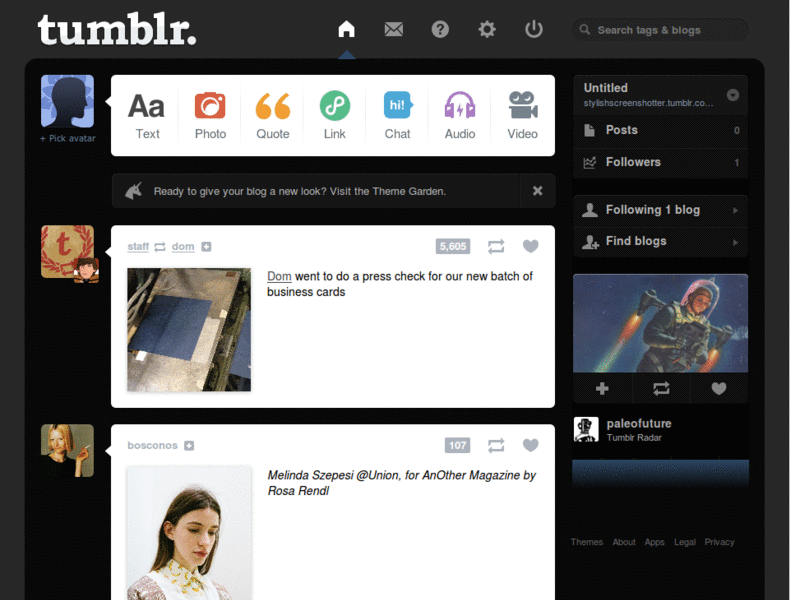Open the Messages envelope icon
The width and height of the screenshot is (800, 600).
tap(393, 29)
